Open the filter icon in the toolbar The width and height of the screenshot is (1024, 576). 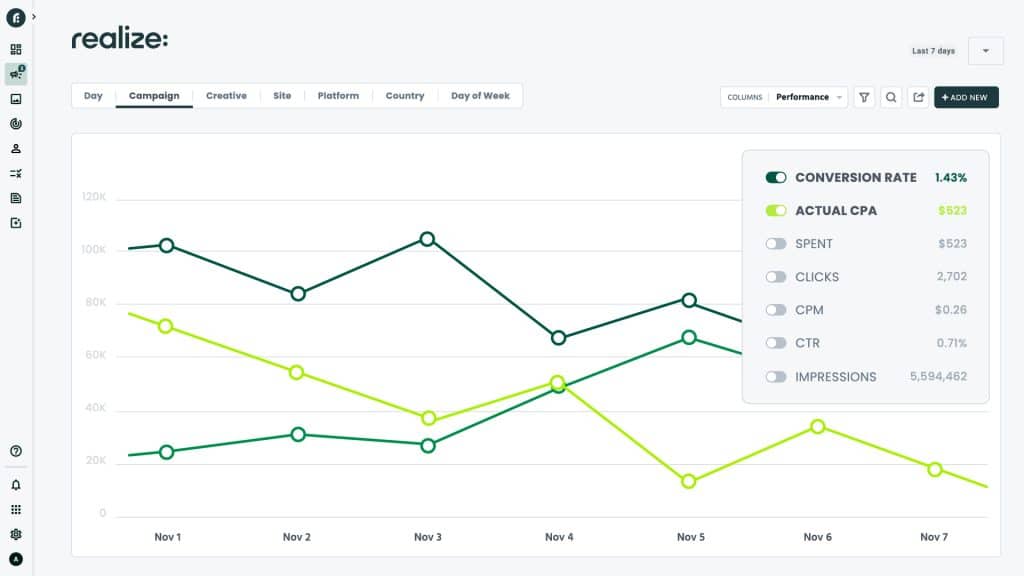tap(864, 97)
